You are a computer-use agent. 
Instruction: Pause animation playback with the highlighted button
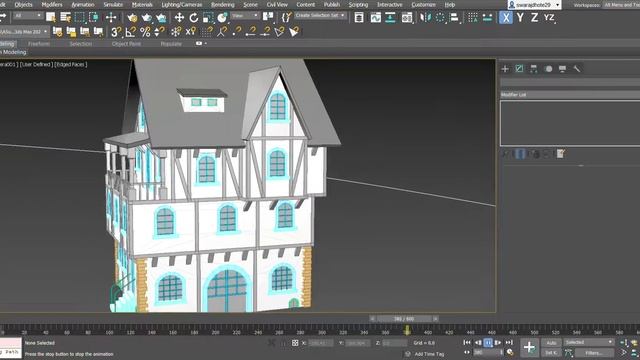[488, 343]
